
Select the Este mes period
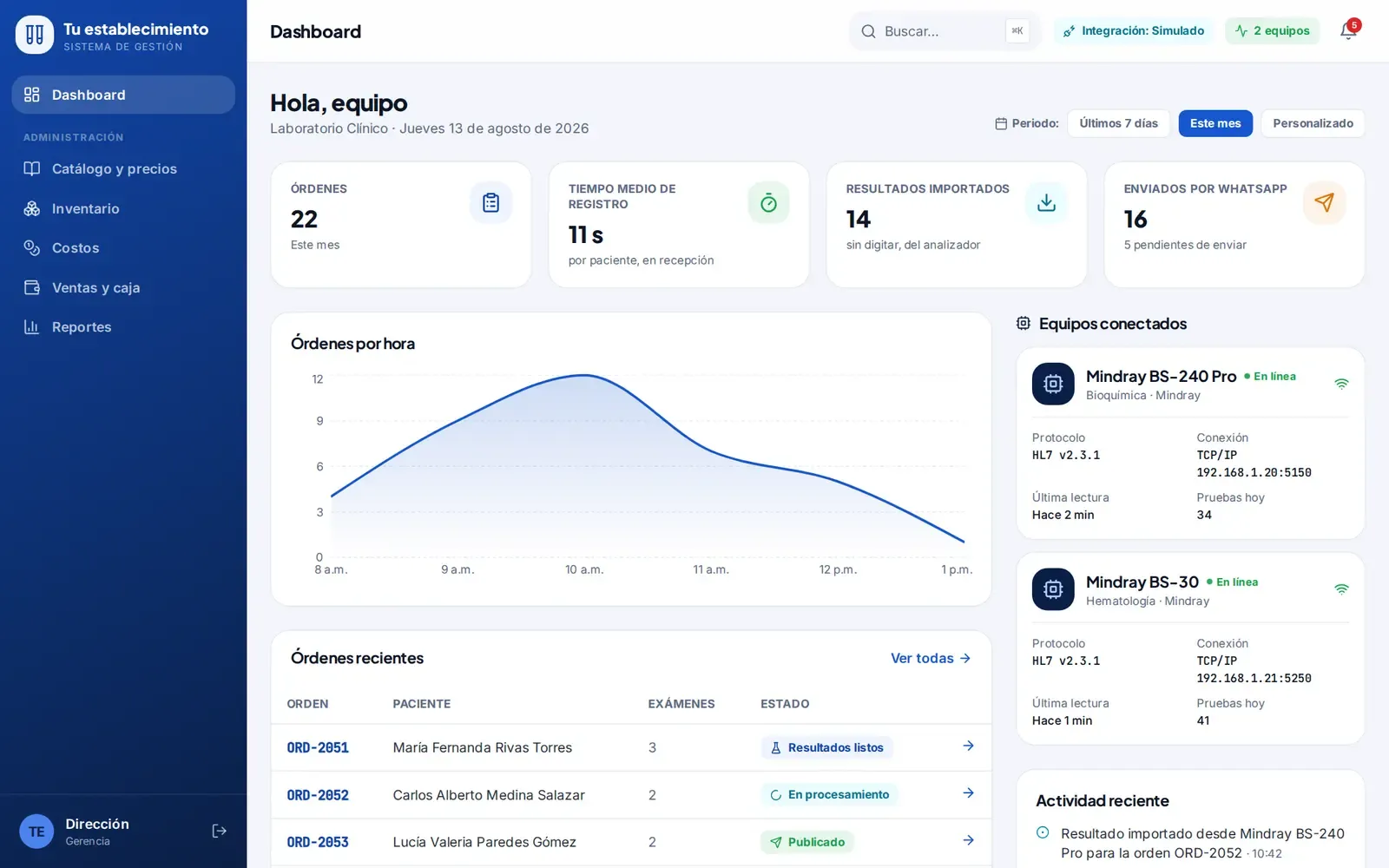coord(1215,123)
